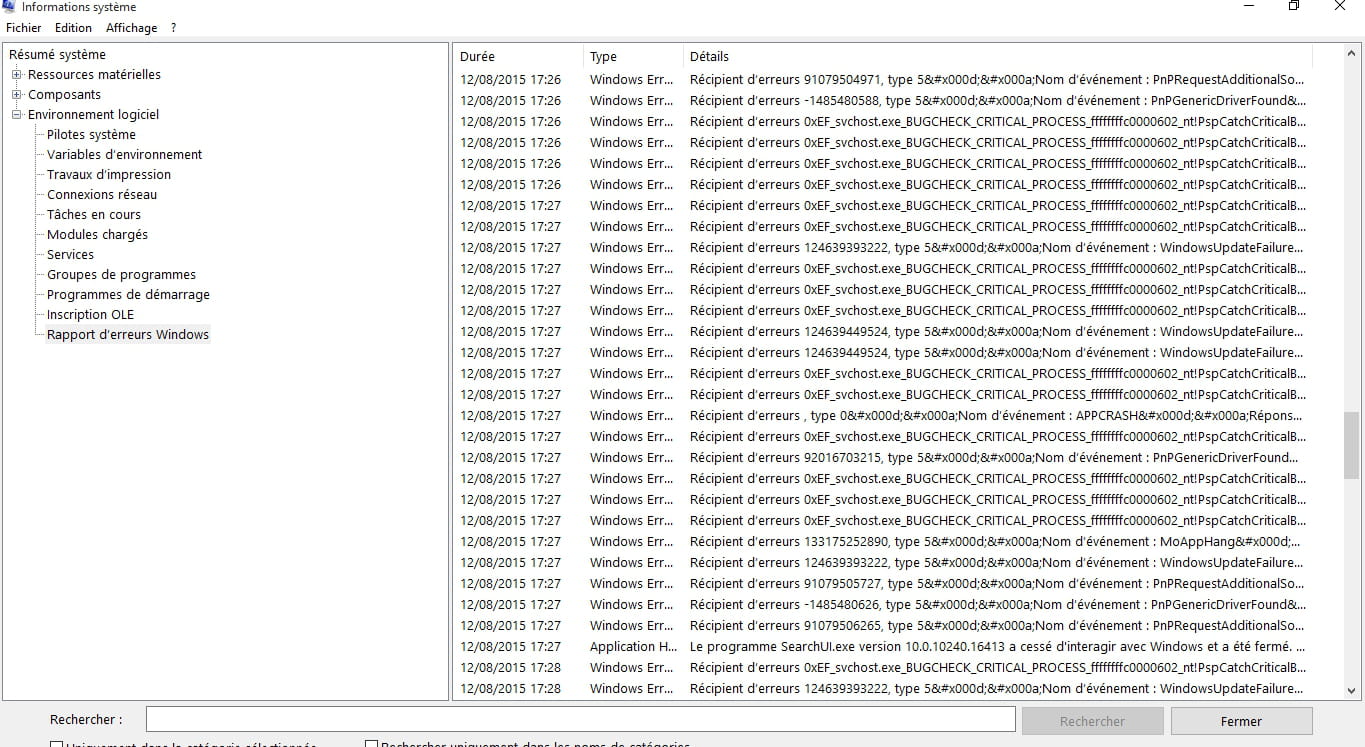Open Inscription OLE category
This screenshot has height=747, width=1365.
click(x=90, y=315)
